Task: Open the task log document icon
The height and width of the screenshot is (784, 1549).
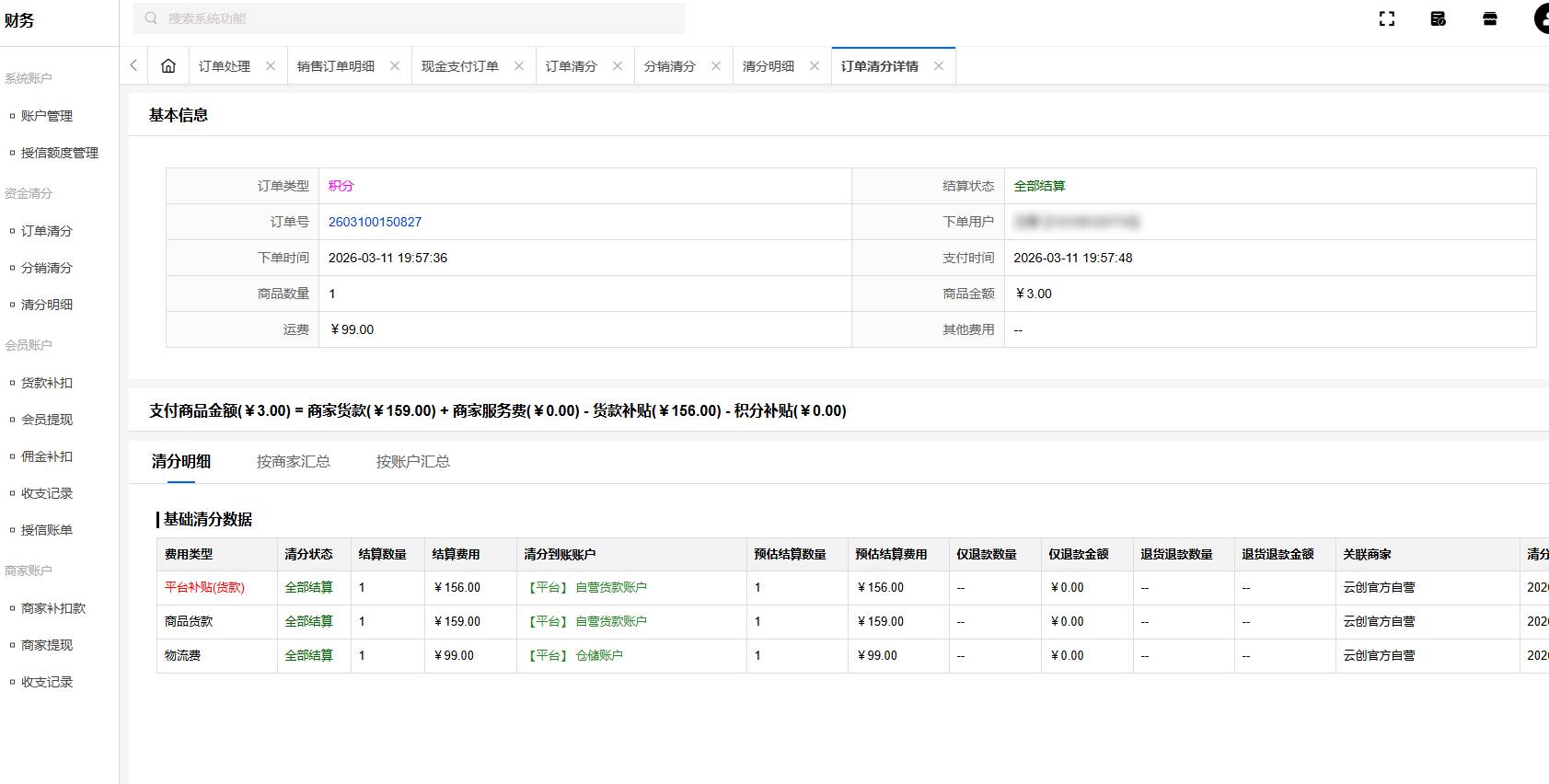Action: [x=1439, y=18]
